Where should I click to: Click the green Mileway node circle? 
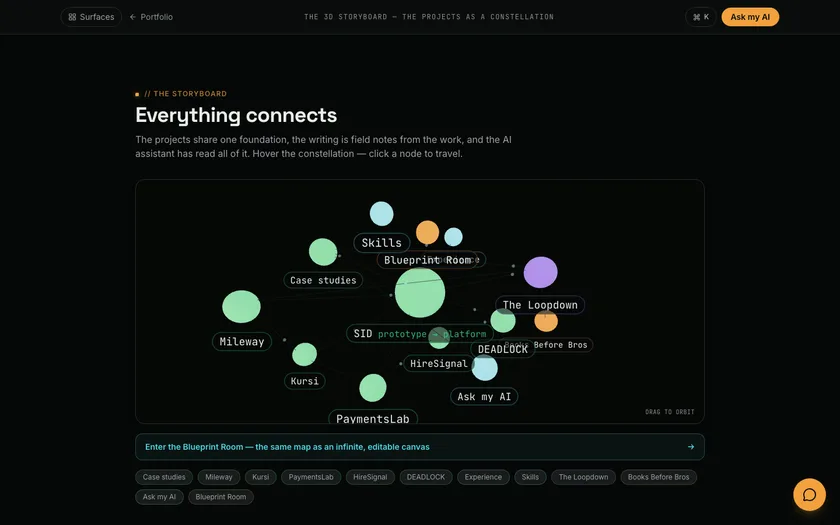pyautogui.click(x=242, y=306)
